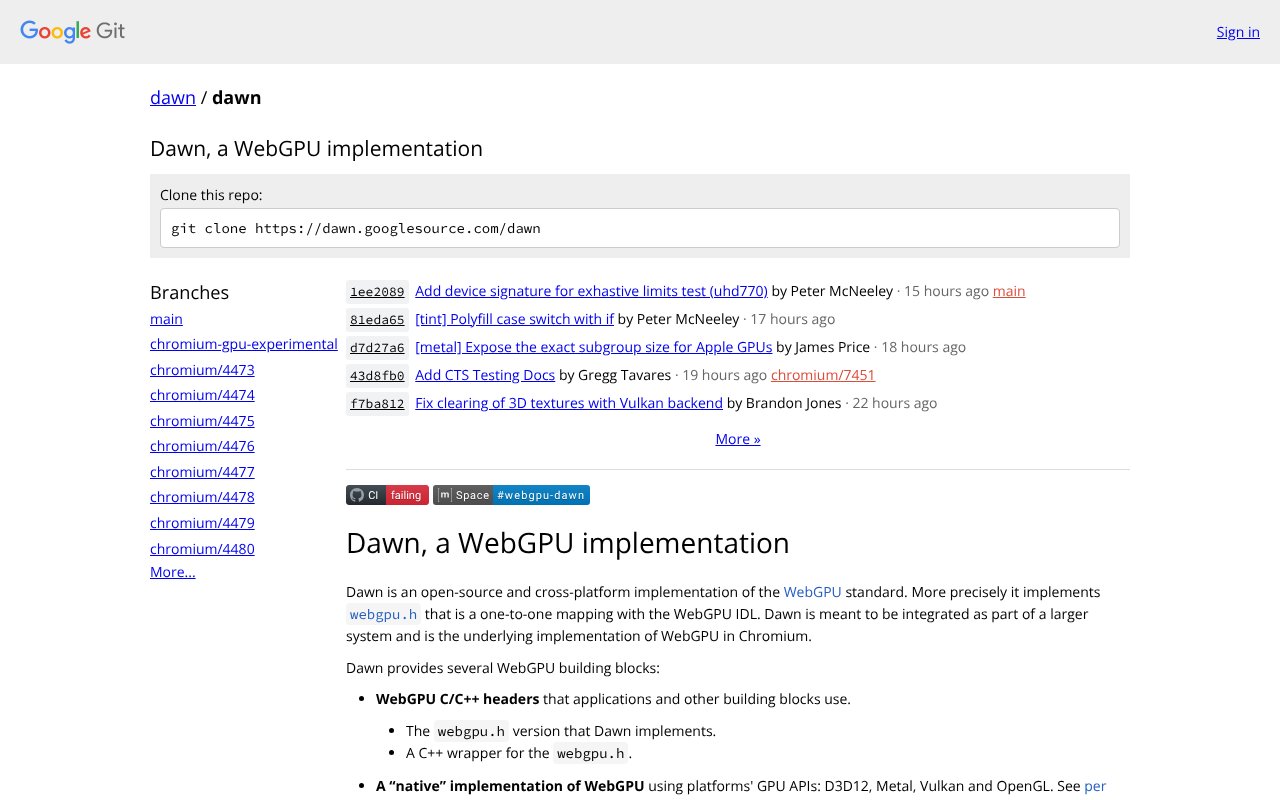The width and height of the screenshot is (1280, 800).
Task: Open branch chromium/4476
Action: 202,446
